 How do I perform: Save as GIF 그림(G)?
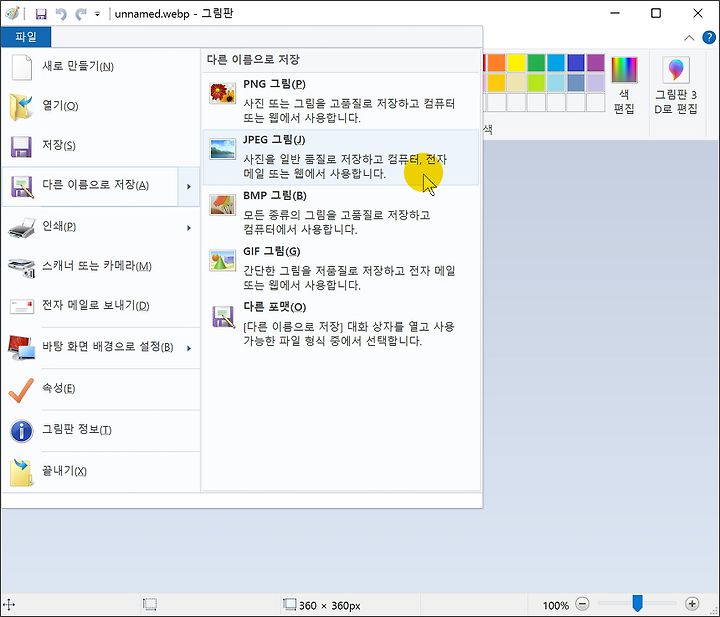[x=340, y=269]
